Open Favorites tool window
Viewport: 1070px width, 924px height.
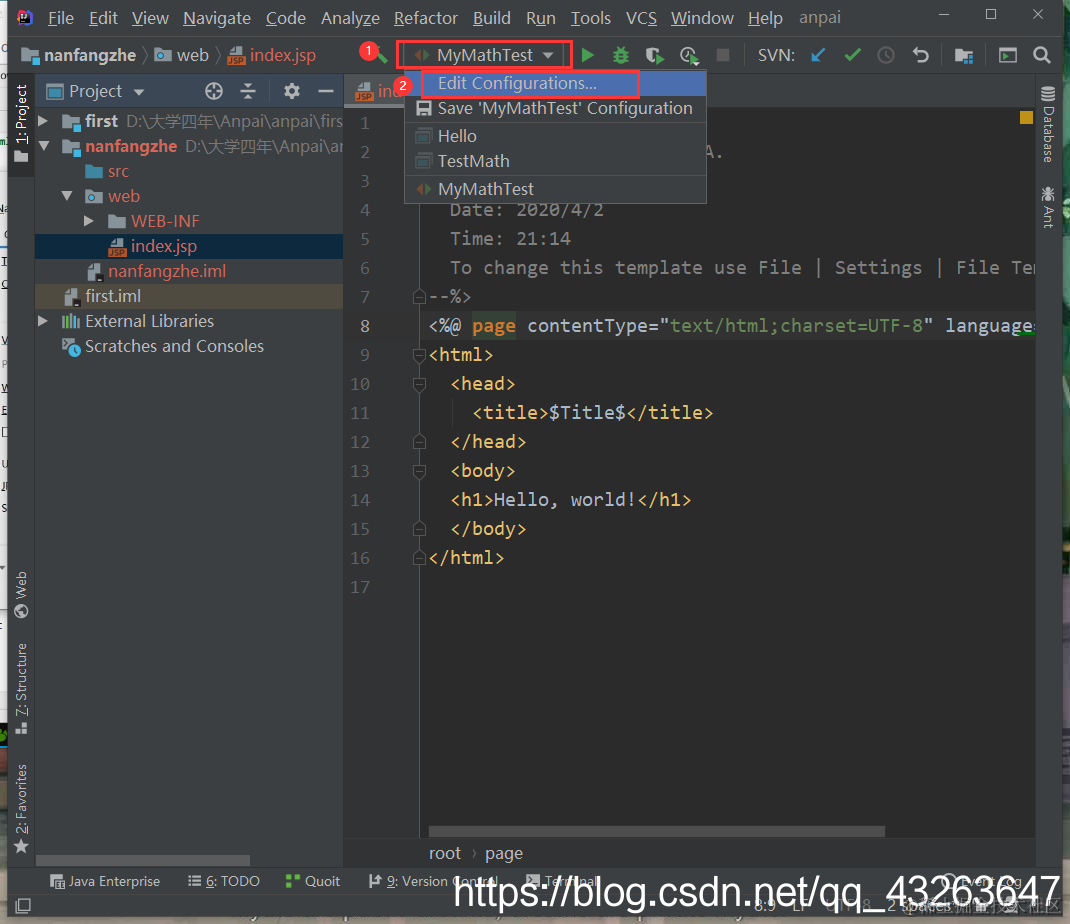point(21,808)
